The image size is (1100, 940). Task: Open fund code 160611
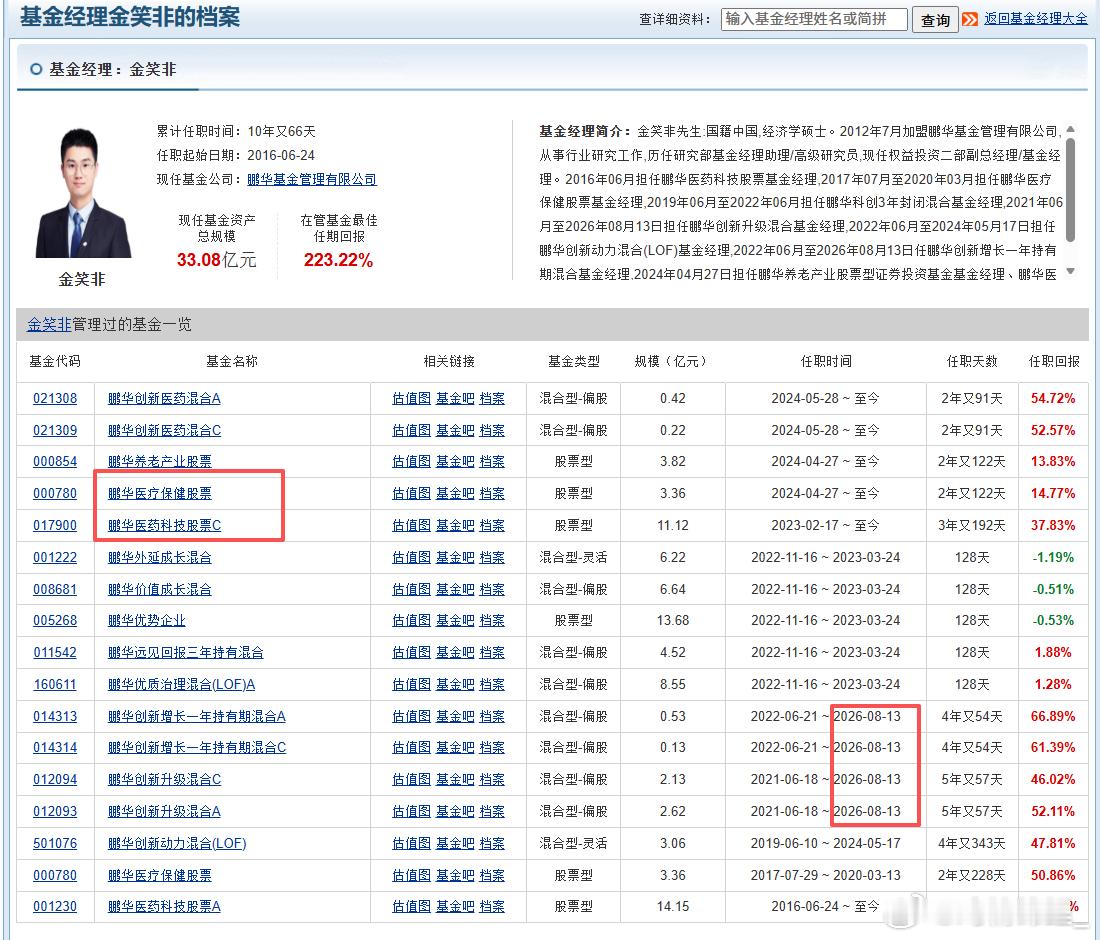(x=55, y=685)
